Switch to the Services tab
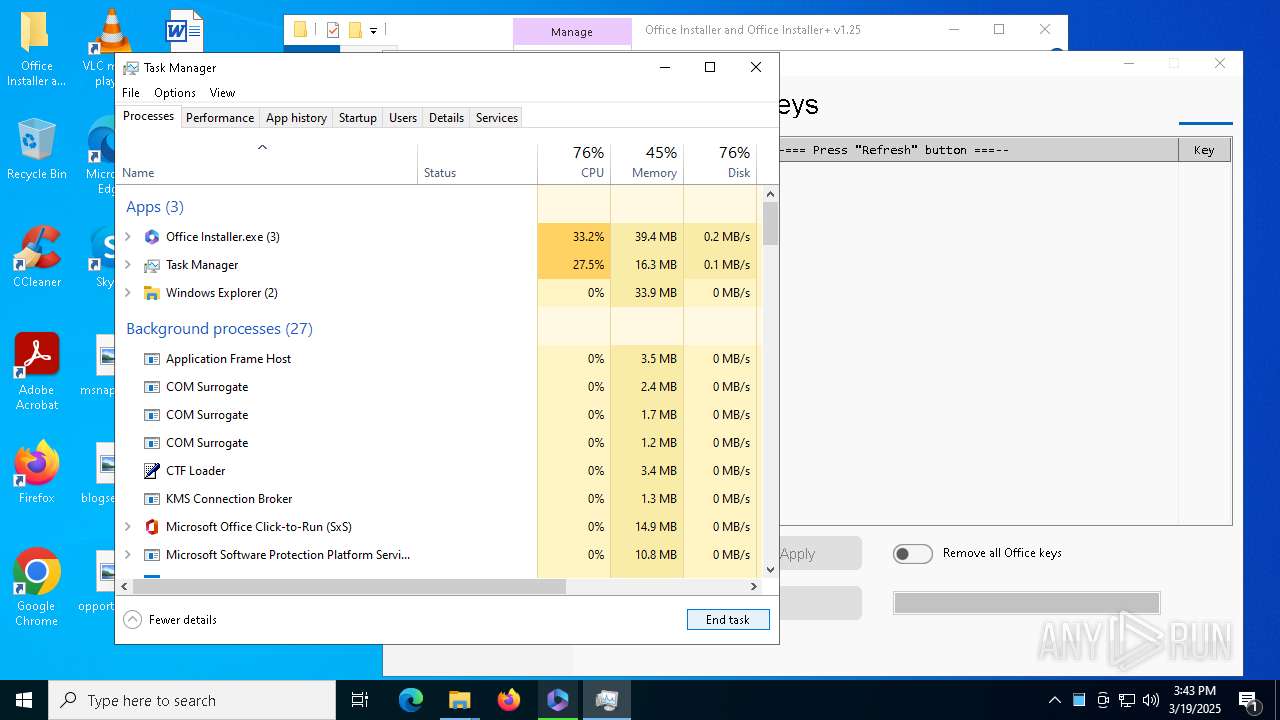Screen dimensions: 1280x720 tap(497, 118)
